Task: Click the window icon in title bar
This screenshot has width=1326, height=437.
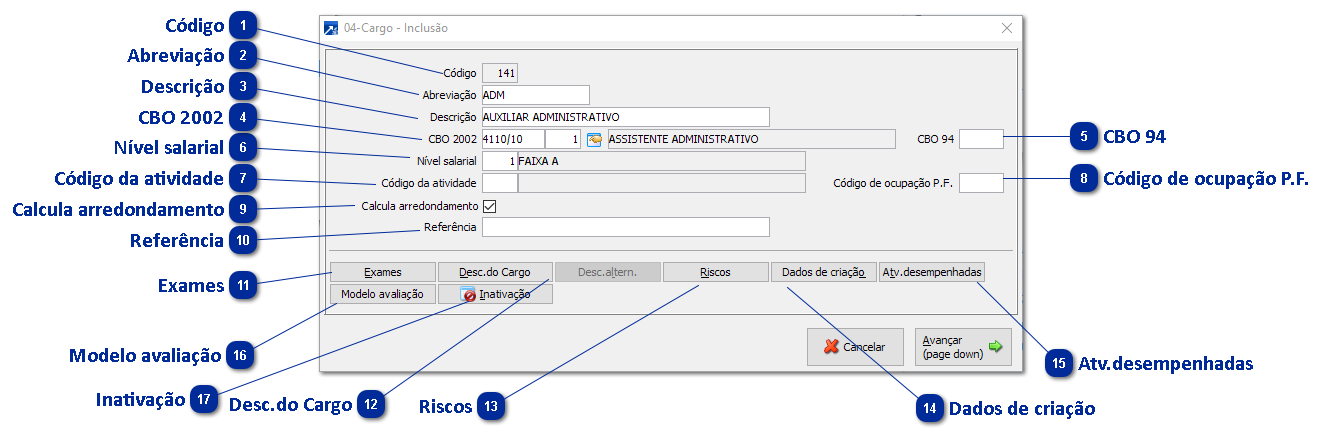Action: point(332,29)
